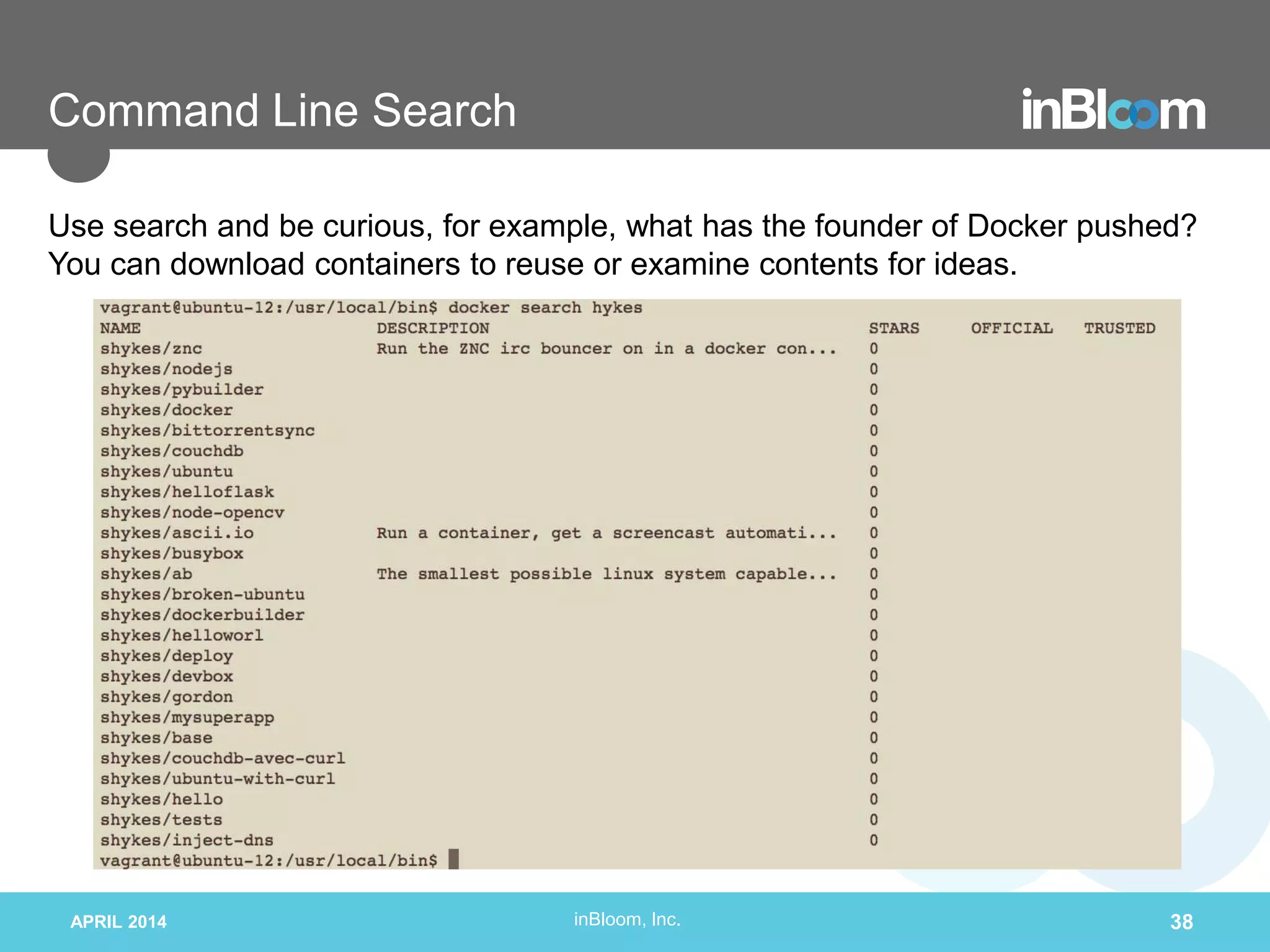1270x952 pixels.
Task: Select the TRUSTED column header
Action: point(1120,328)
